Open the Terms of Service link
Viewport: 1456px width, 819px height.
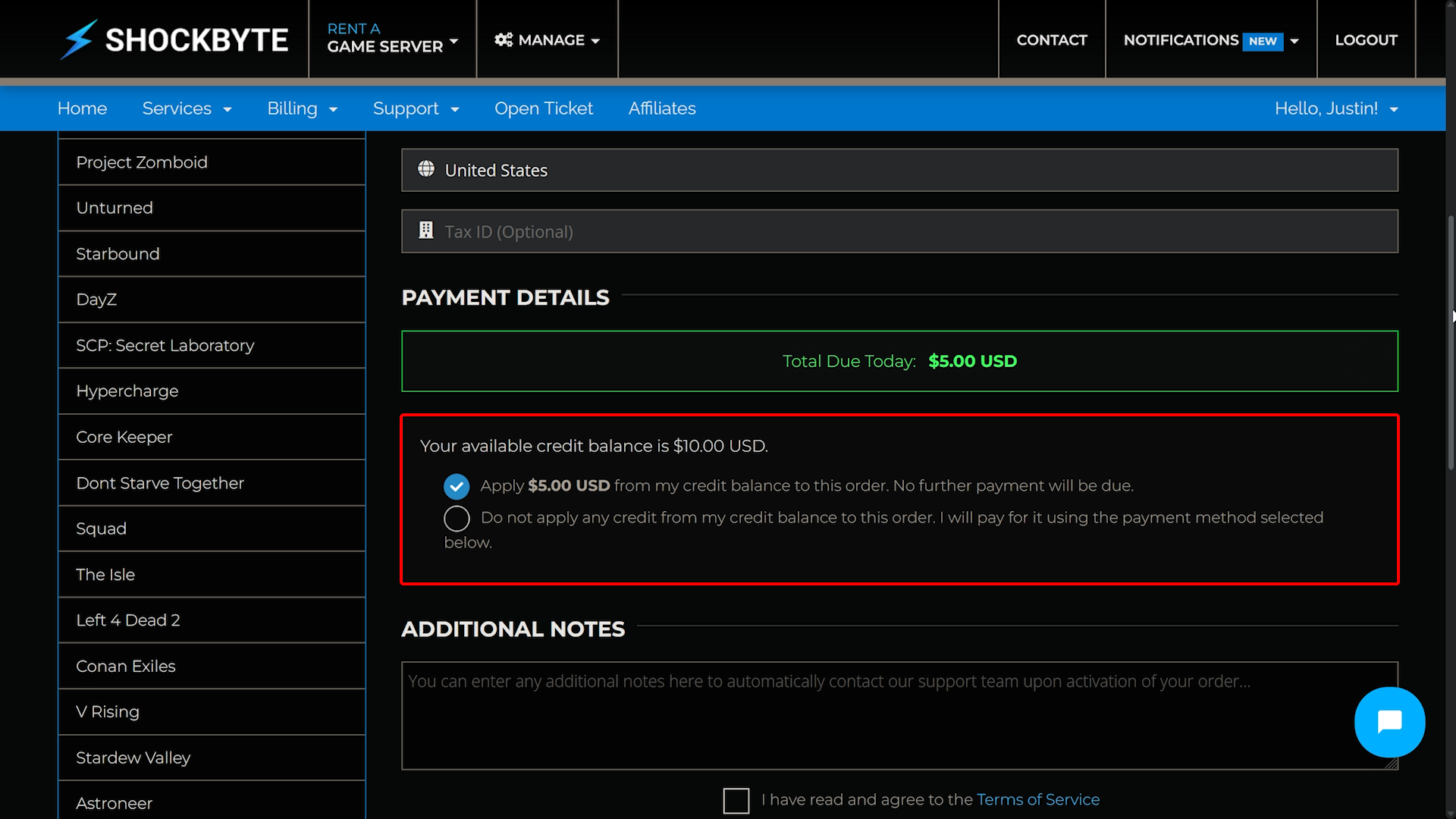1037,799
